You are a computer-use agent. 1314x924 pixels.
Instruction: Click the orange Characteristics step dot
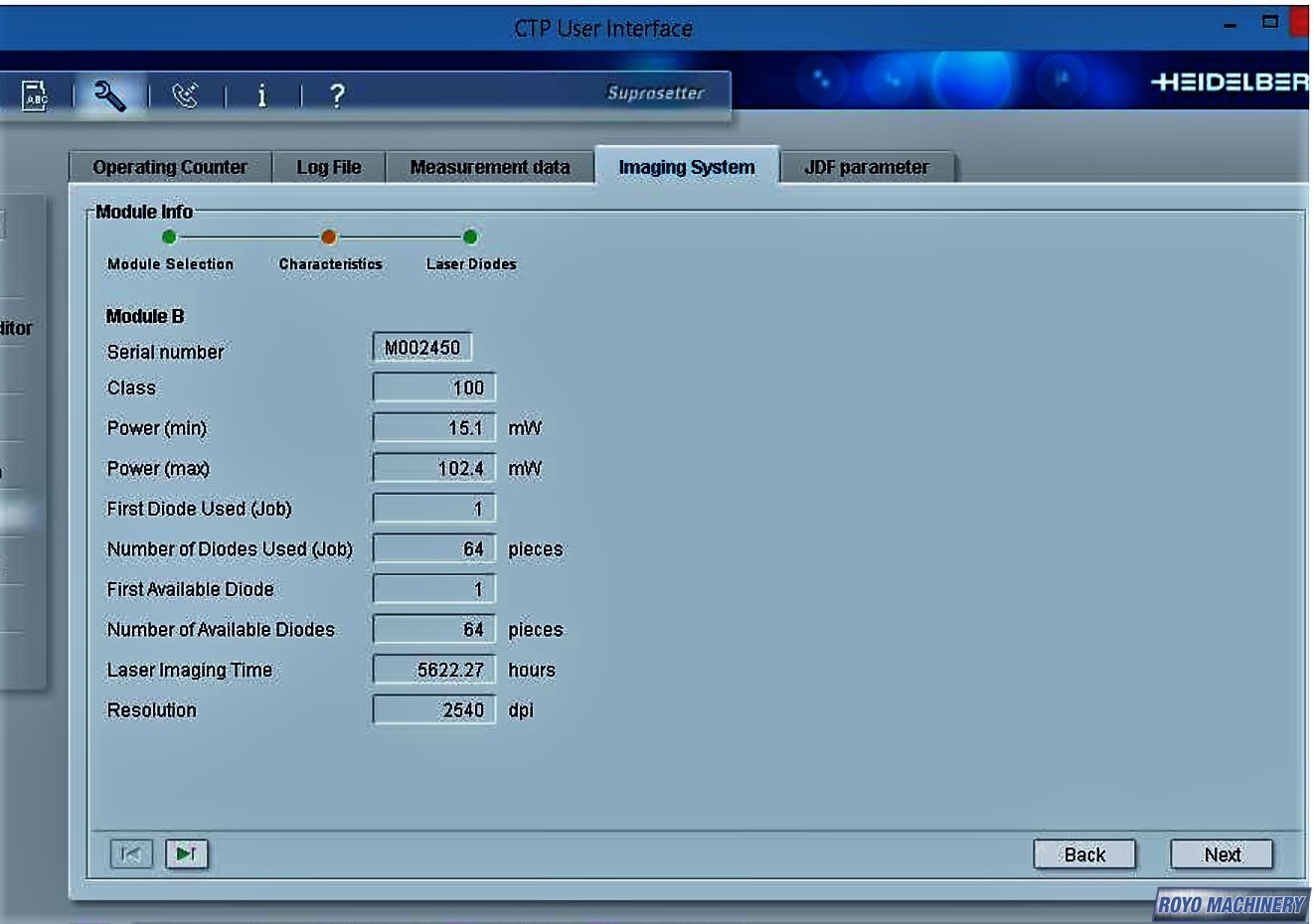329,236
